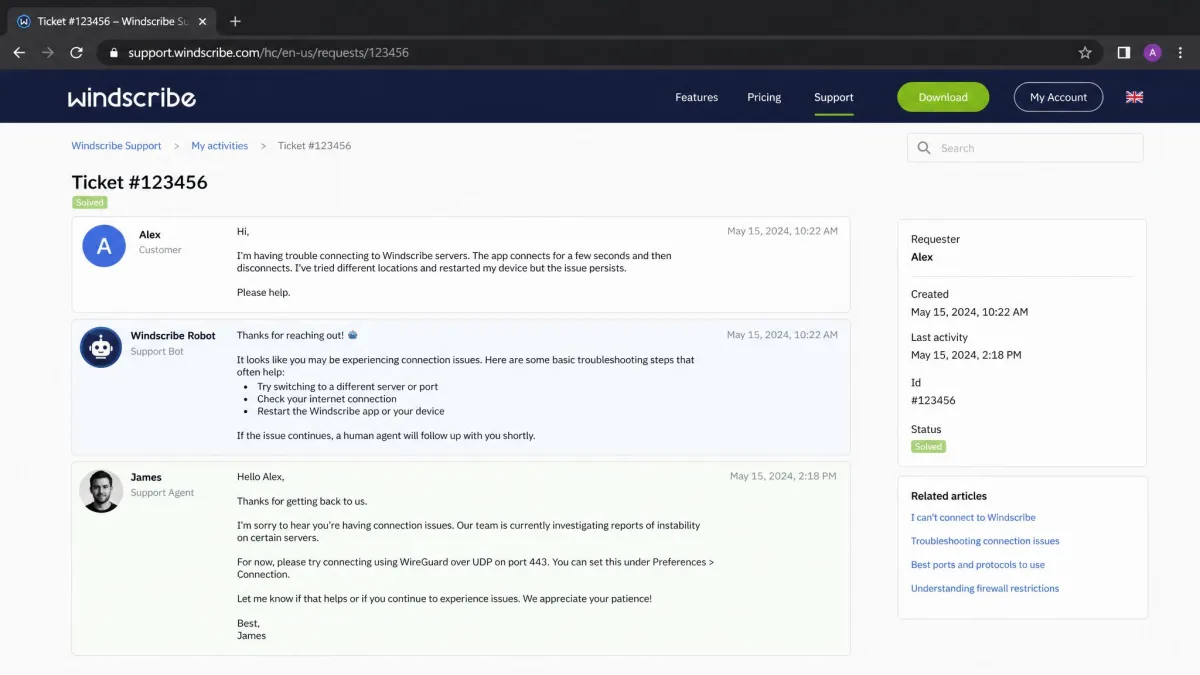Viewport: 1200px width, 675px height.
Task: Go to Windscribe Support breadcrumb
Action: (116, 146)
